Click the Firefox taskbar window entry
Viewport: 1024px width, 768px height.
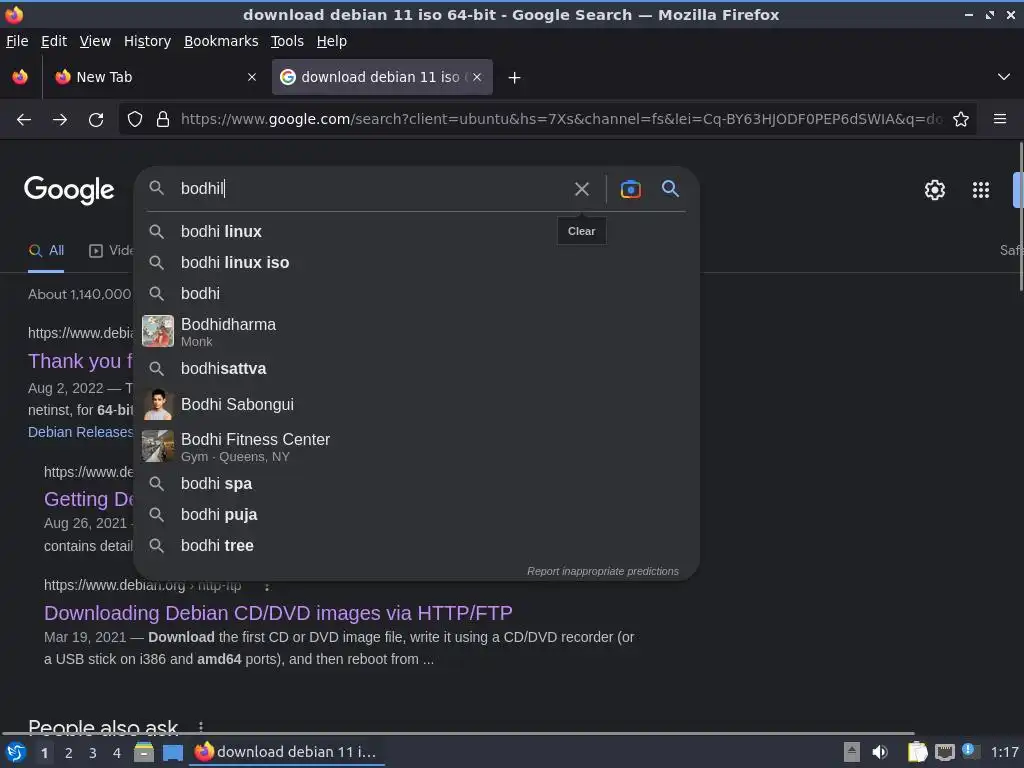[287, 752]
